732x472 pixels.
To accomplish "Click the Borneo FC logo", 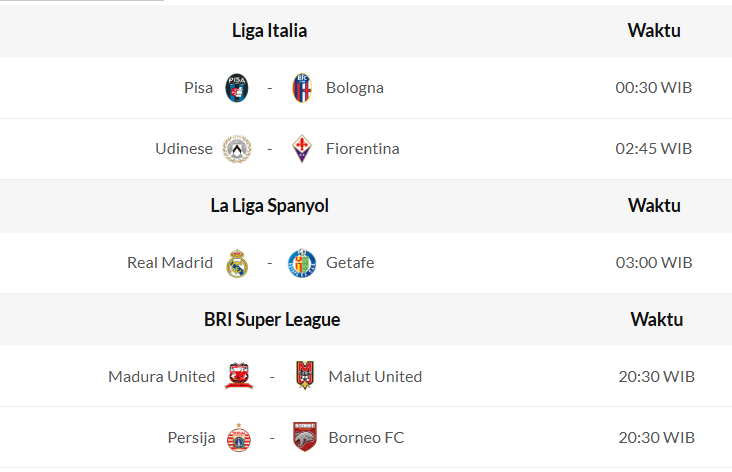I will 305,438.
